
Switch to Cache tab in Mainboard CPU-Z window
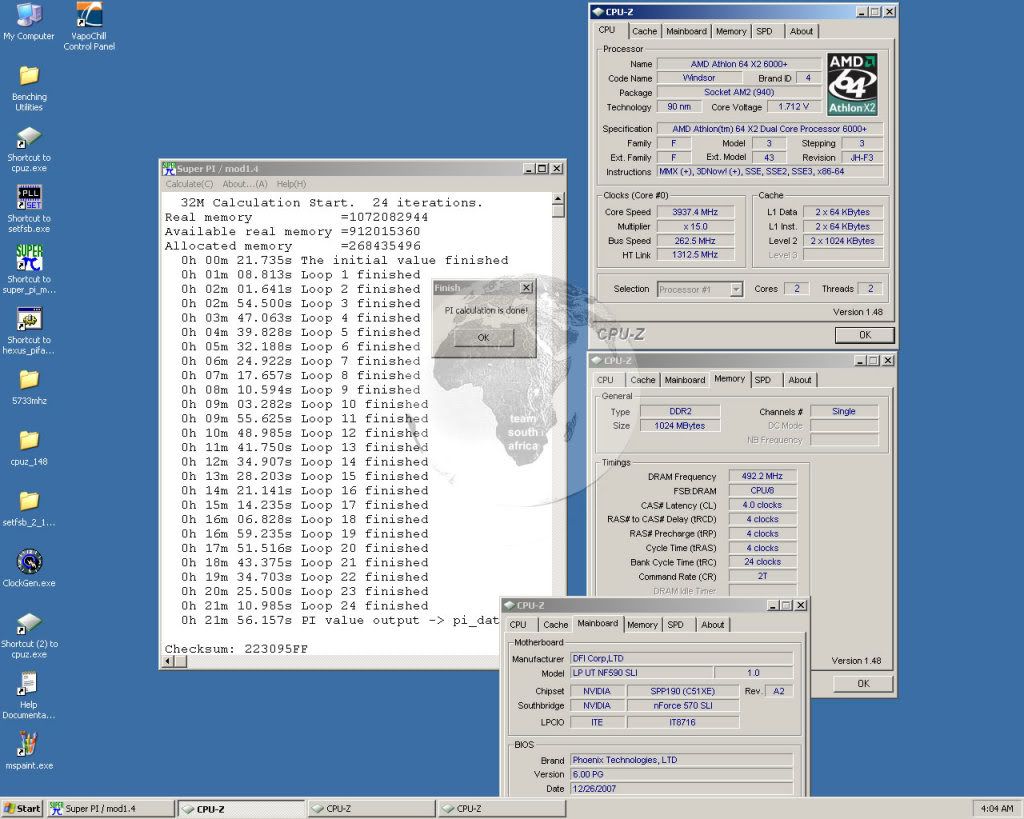click(556, 625)
